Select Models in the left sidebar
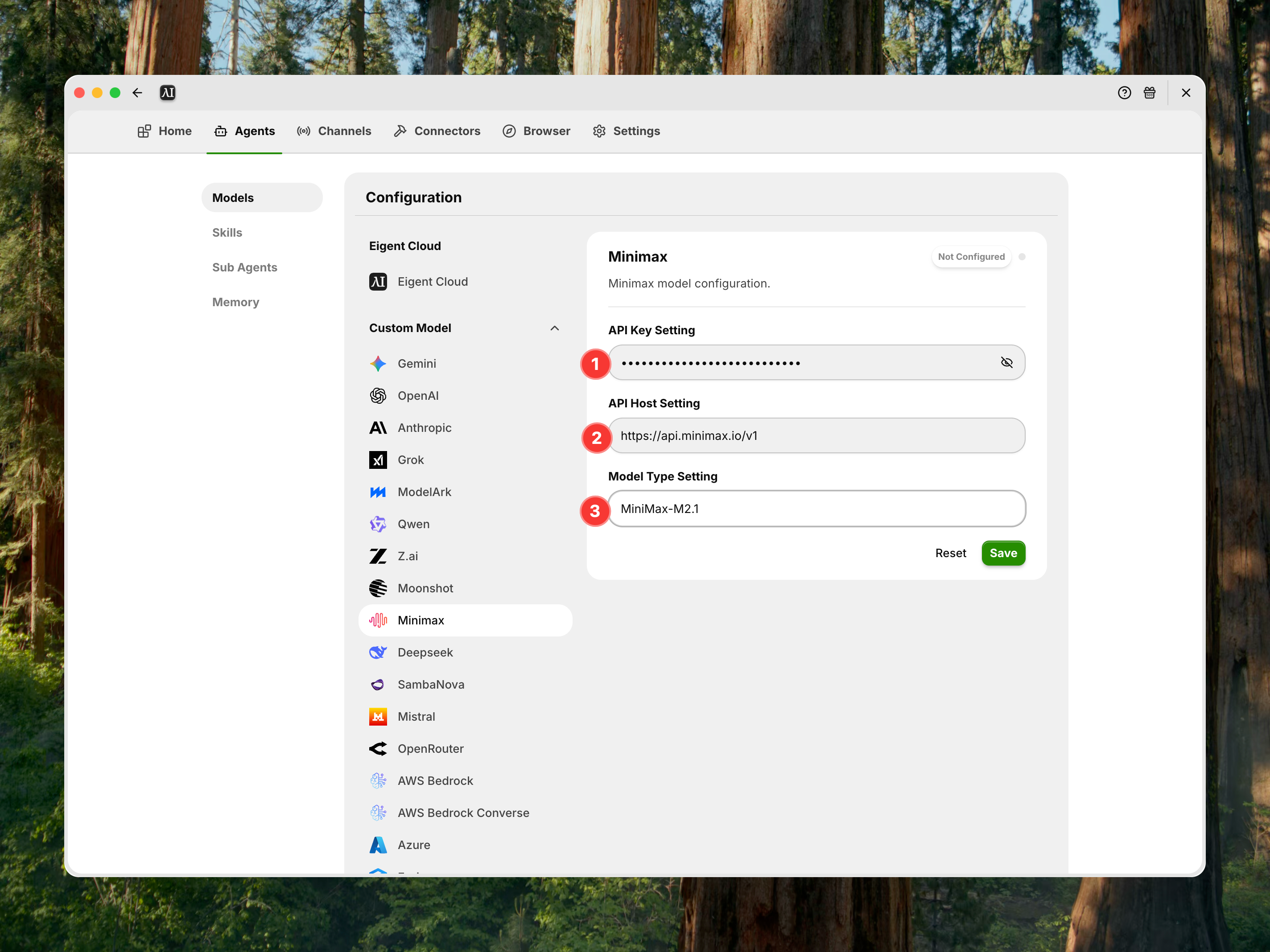1270x952 pixels. click(x=262, y=197)
